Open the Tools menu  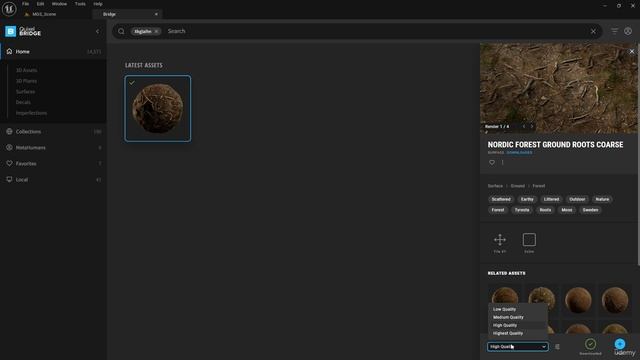(x=80, y=4)
